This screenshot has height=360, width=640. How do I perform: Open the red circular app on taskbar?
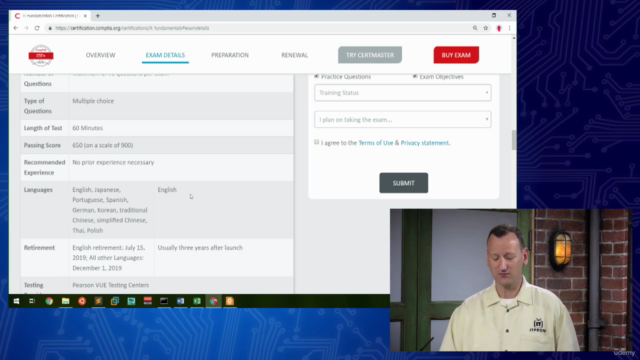(x=82, y=301)
